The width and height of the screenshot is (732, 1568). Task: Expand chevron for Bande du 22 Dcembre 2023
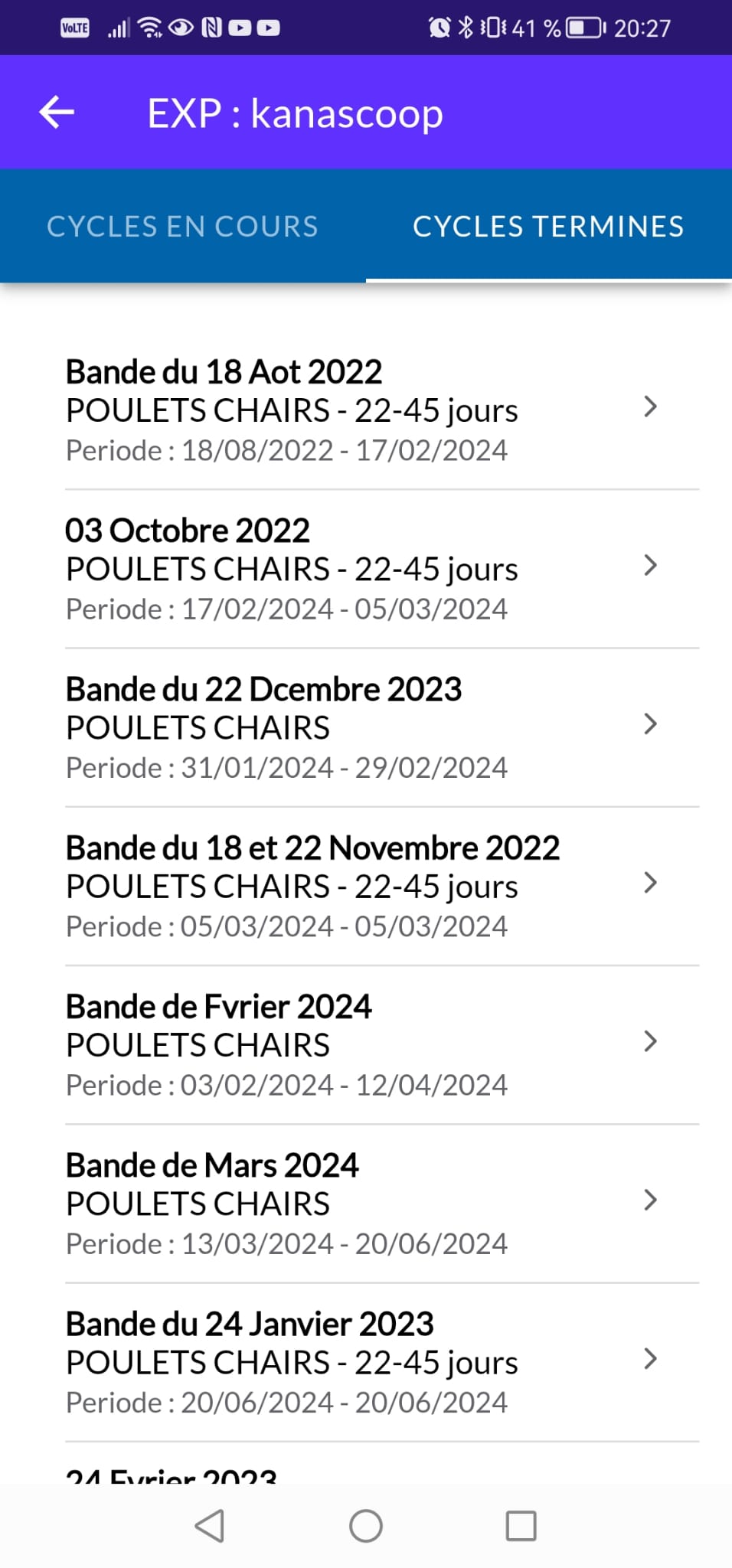point(650,724)
